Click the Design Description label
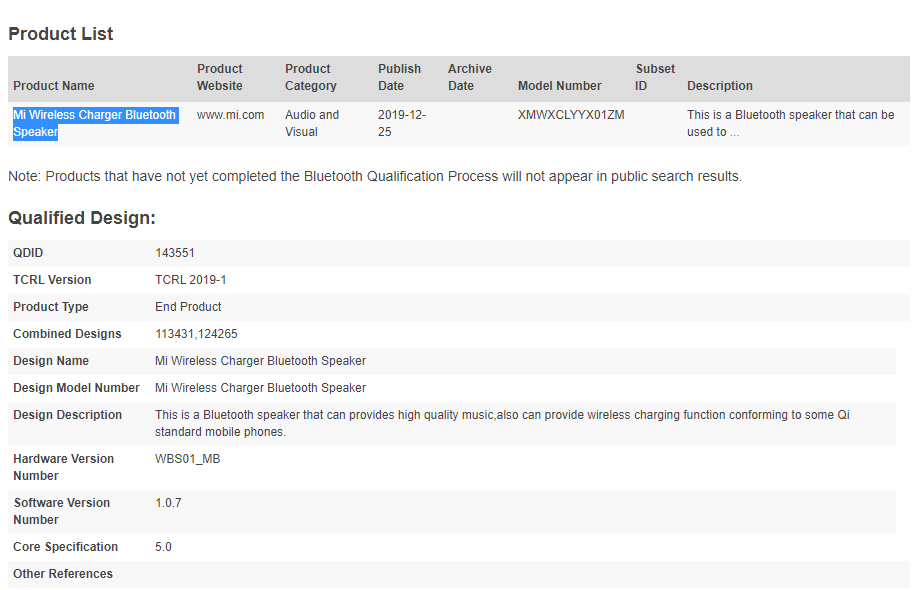 click(68, 415)
